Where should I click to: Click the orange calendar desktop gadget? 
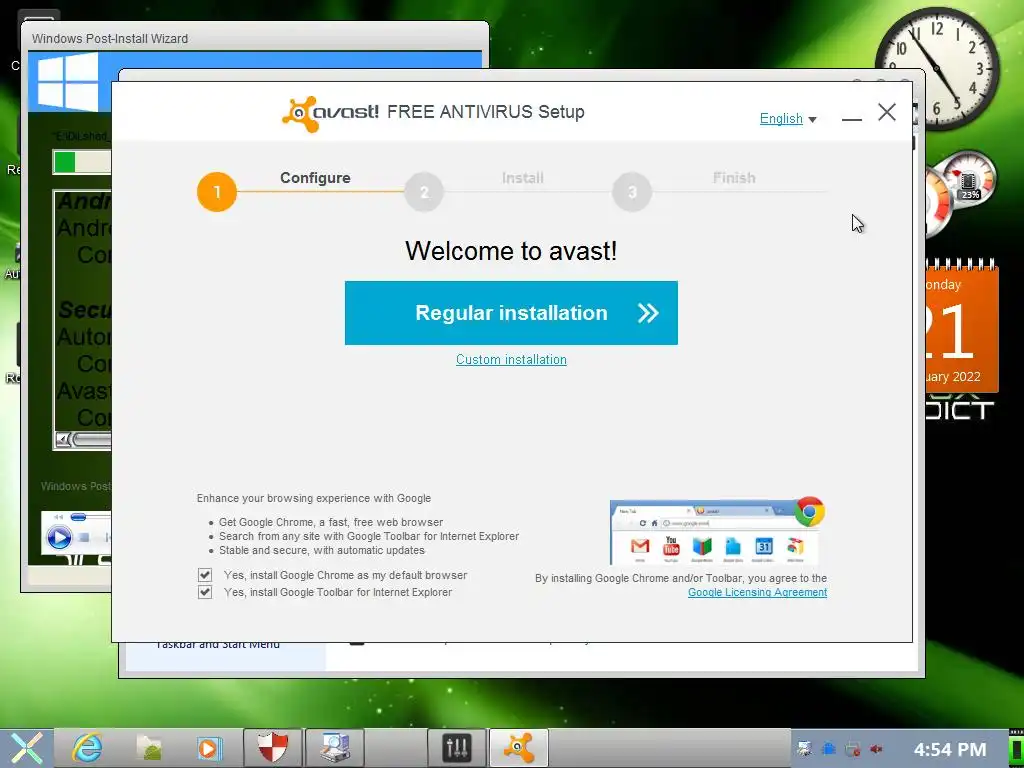point(961,327)
